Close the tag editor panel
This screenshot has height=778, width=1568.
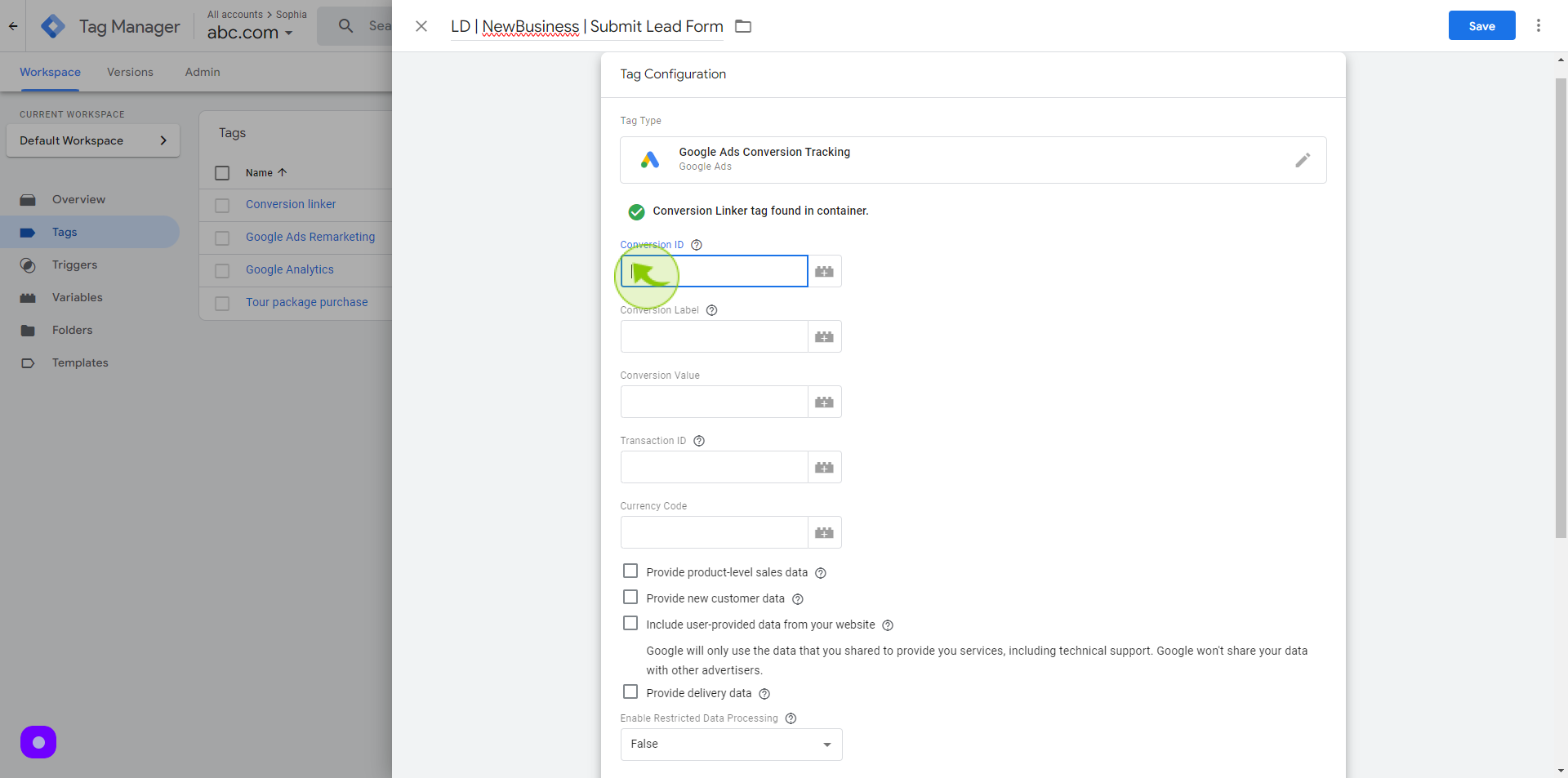coord(421,26)
